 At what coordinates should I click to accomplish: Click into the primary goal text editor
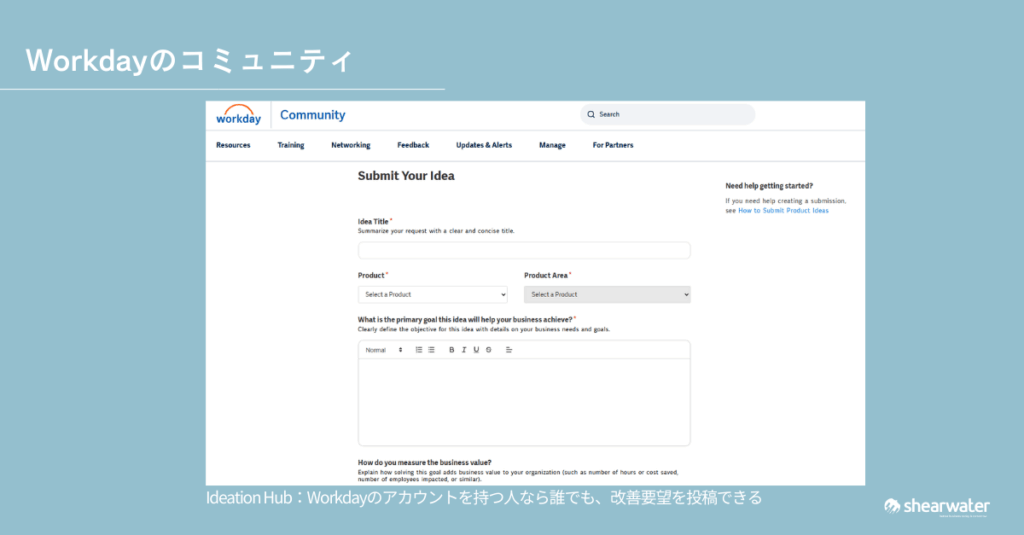coord(524,402)
